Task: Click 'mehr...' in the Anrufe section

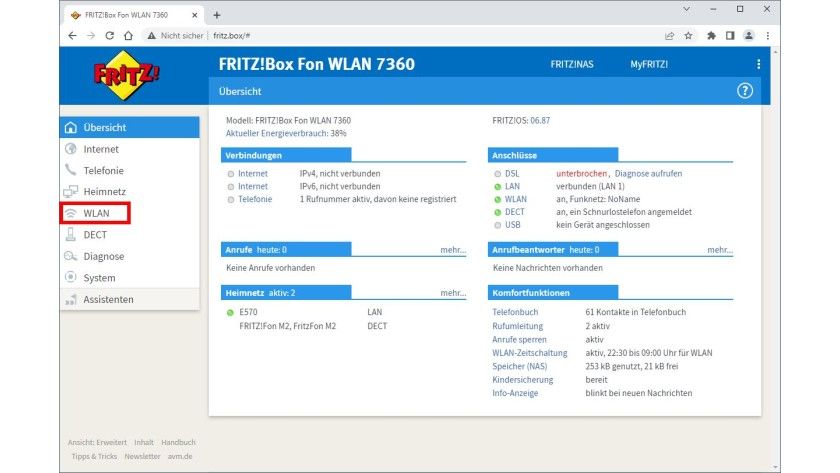Action: (x=453, y=250)
